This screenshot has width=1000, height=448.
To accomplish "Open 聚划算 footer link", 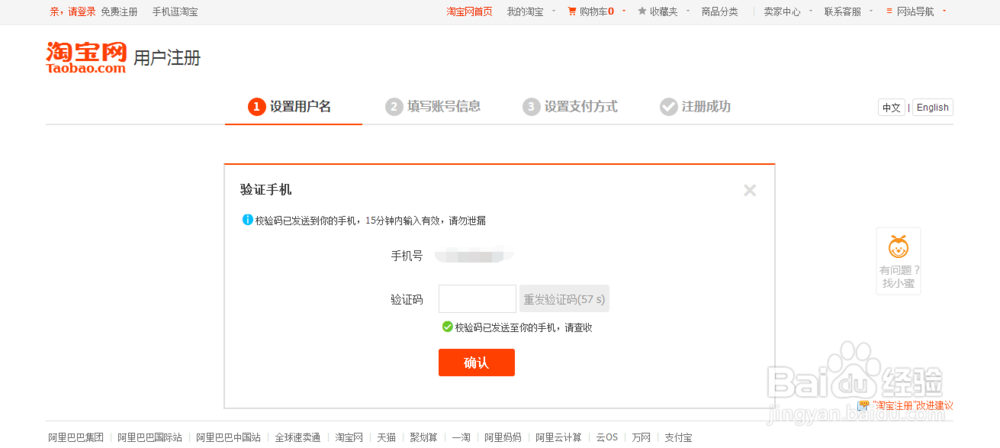I will point(423,438).
